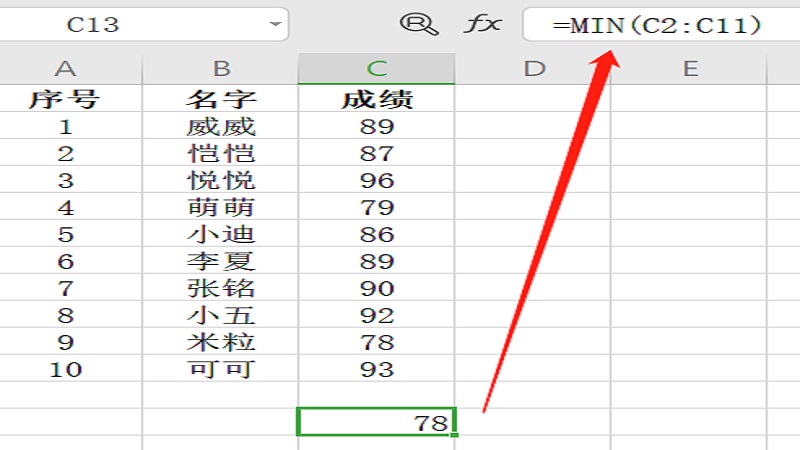The height and width of the screenshot is (450, 800).
Task: Click the 名字 header cell
Action: coord(221,99)
